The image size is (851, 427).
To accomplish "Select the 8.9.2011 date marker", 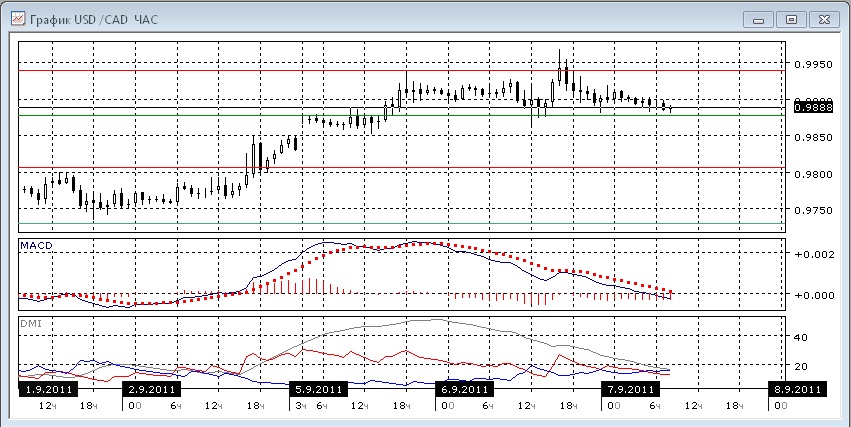I will click(797, 389).
